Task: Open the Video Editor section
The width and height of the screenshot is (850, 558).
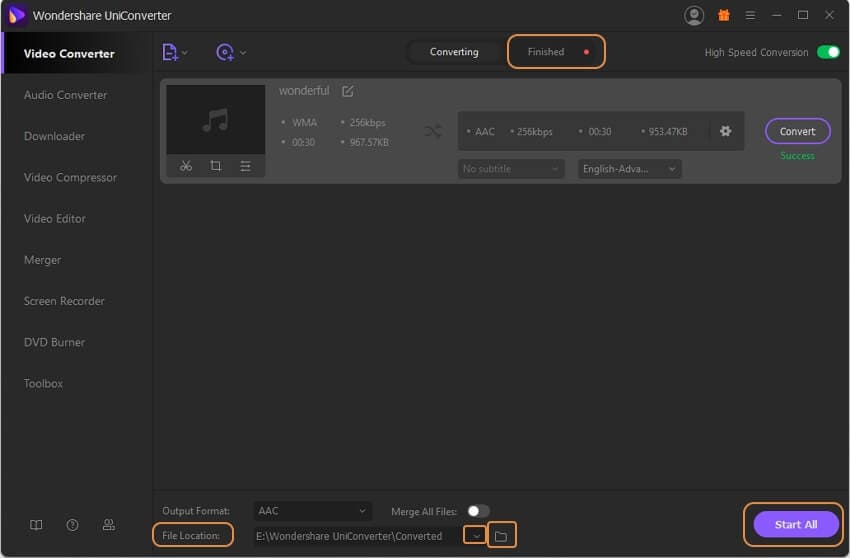Action: click(x=55, y=219)
